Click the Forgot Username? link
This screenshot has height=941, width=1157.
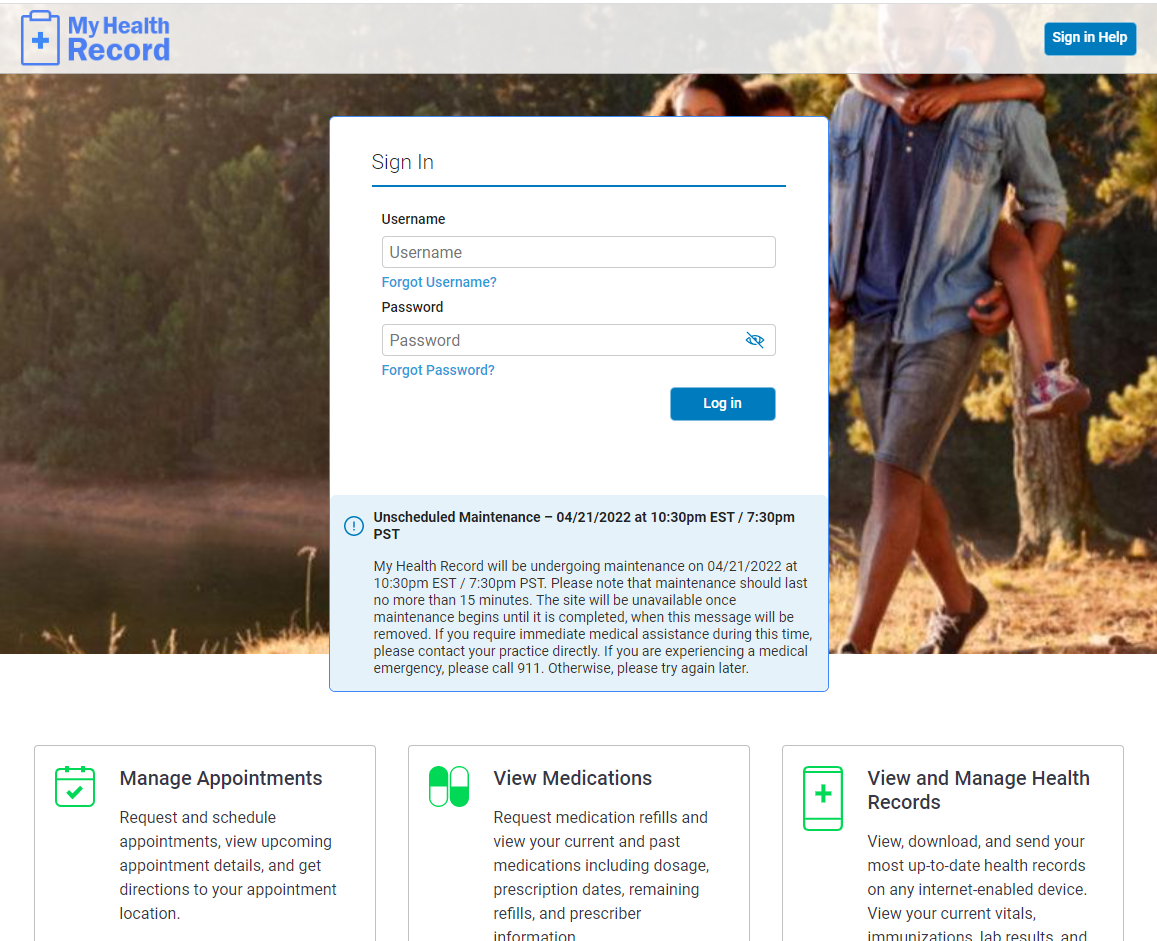coord(439,282)
